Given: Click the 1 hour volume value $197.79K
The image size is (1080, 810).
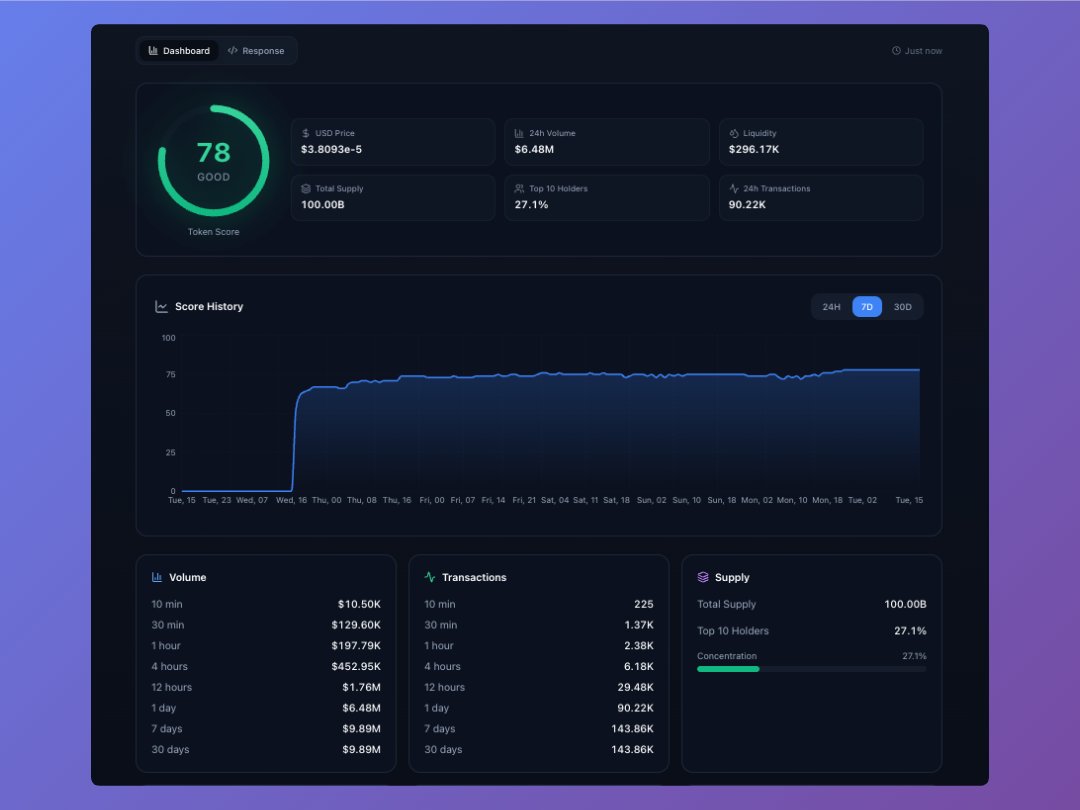Looking at the screenshot, I should [355, 645].
